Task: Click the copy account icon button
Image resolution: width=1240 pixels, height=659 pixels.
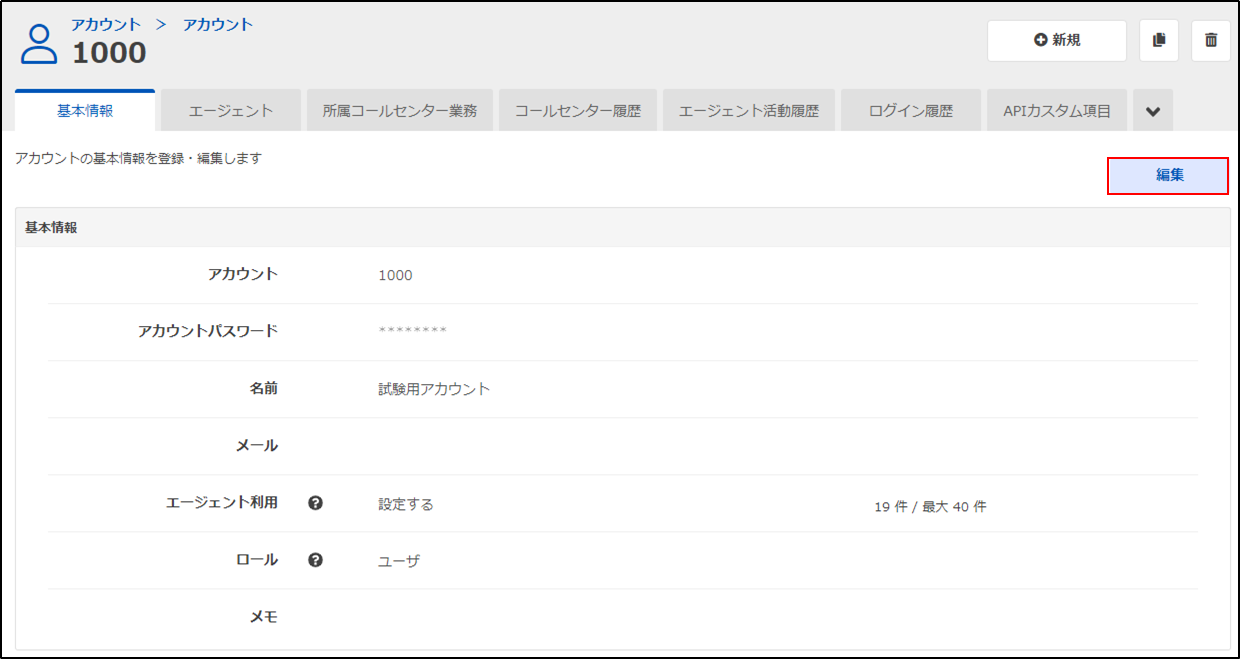Action: tap(1159, 40)
